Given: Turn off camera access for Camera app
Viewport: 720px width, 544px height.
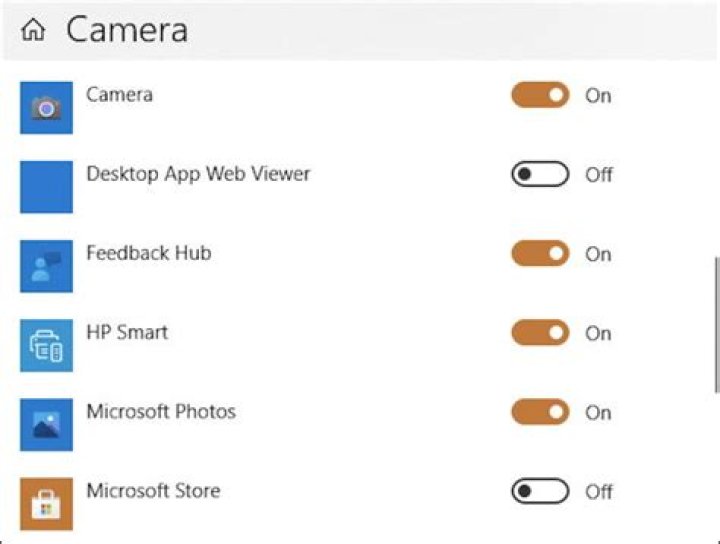Looking at the screenshot, I should point(540,95).
